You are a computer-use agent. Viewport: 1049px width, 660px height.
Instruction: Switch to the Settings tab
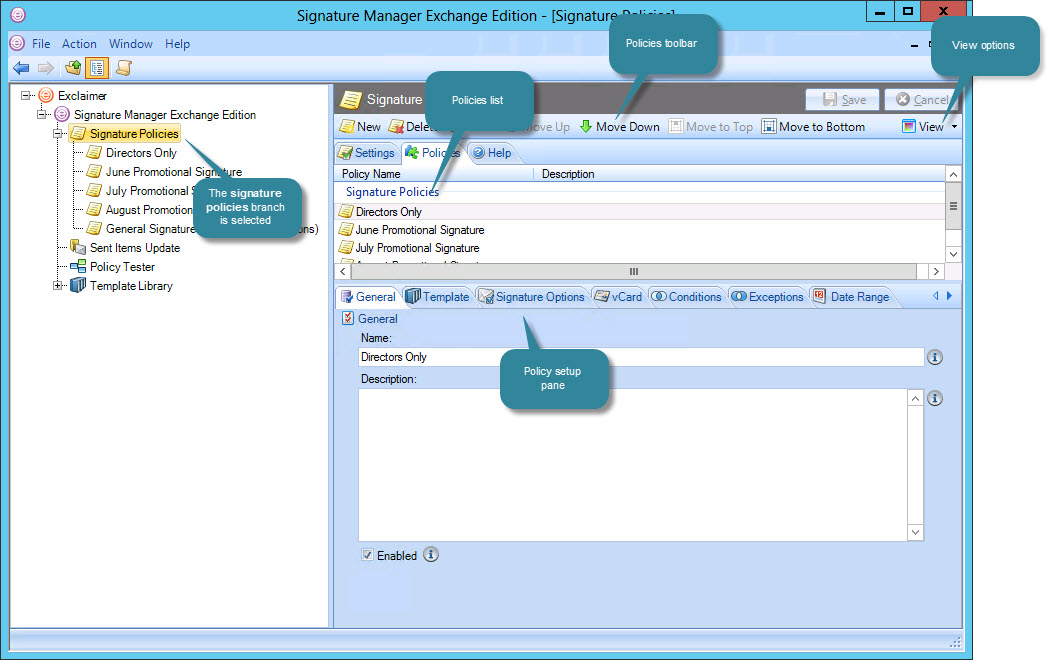(366, 153)
